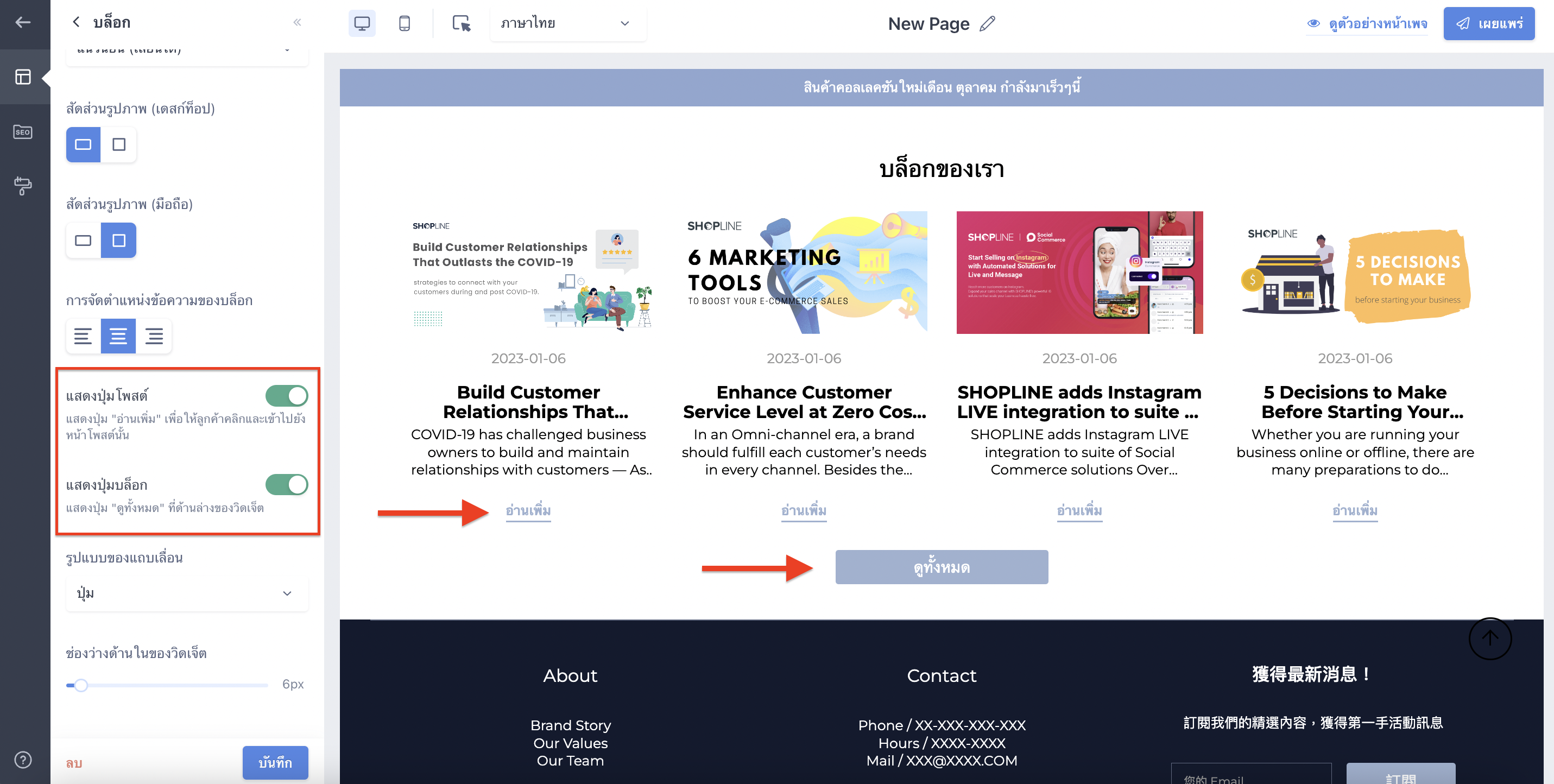Open the Instagram Social Commerce blog thumbnail
Image resolution: width=1554 pixels, height=784 pixels.
click(x=1080, y=272)
